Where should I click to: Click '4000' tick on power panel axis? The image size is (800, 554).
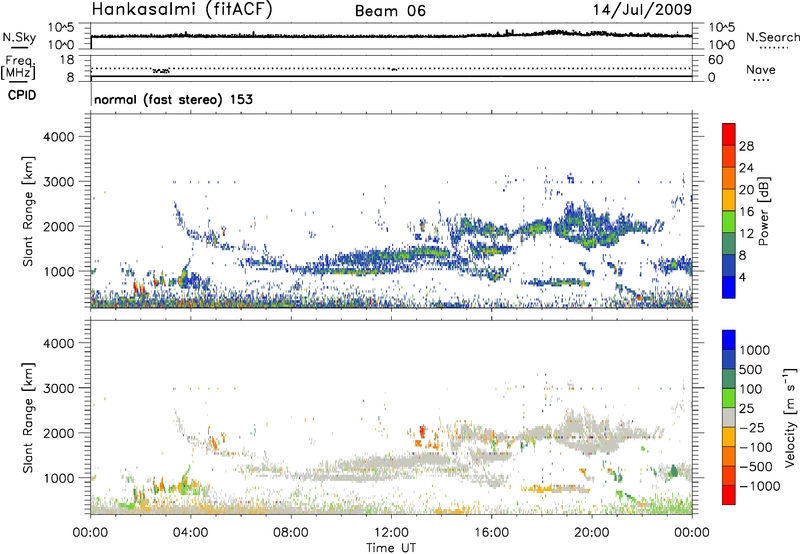coord(59,137)
